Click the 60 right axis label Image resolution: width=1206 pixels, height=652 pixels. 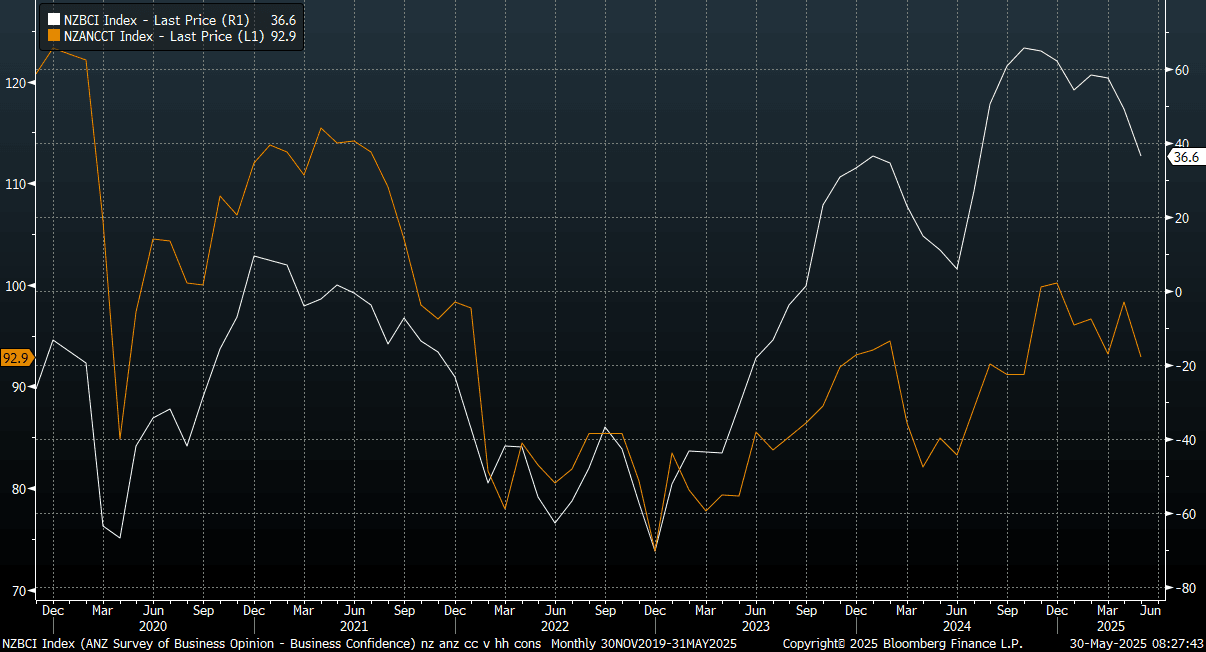tap(1181, 70)
